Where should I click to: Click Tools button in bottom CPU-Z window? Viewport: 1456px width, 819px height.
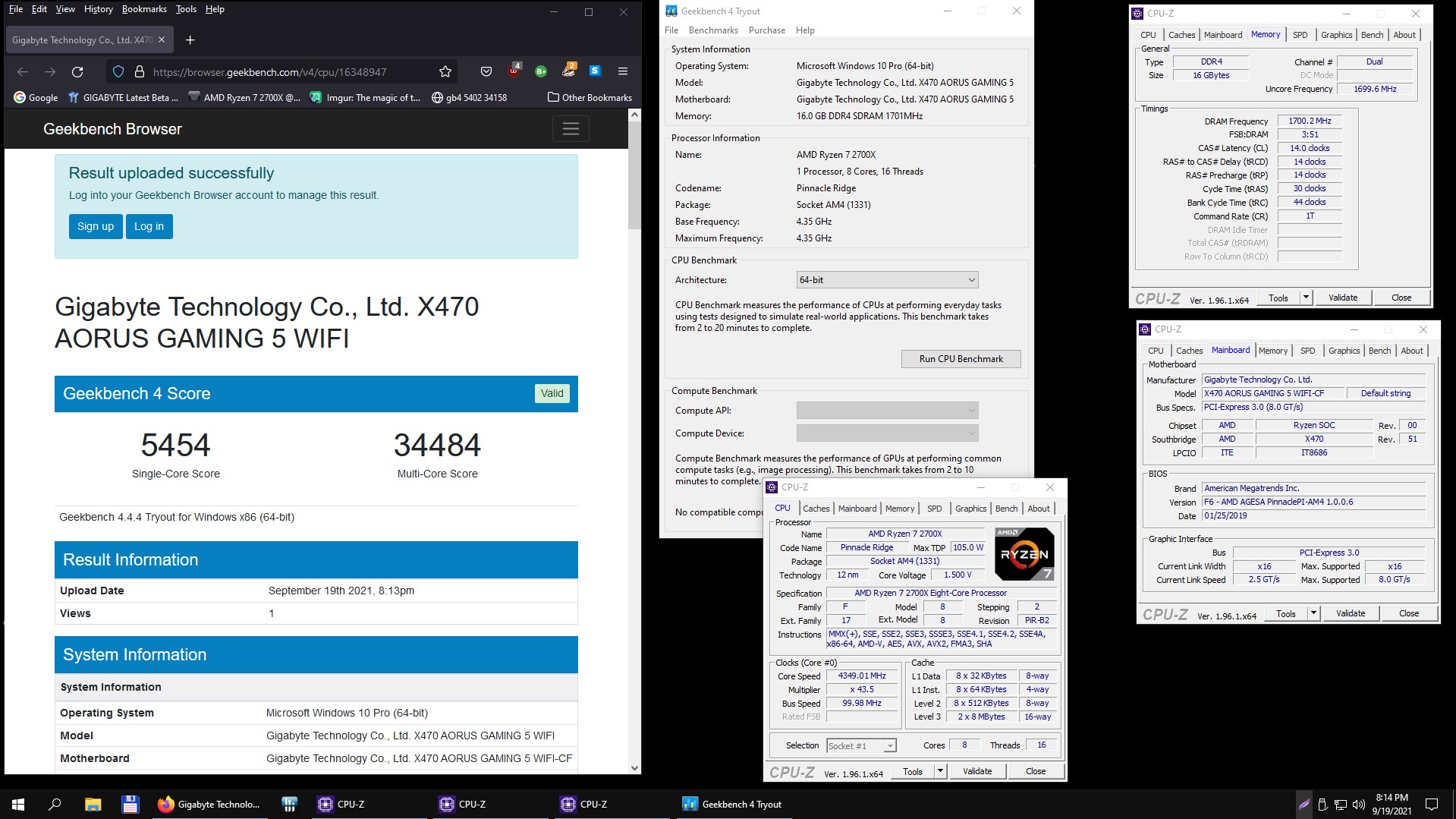tap(913, 771)
